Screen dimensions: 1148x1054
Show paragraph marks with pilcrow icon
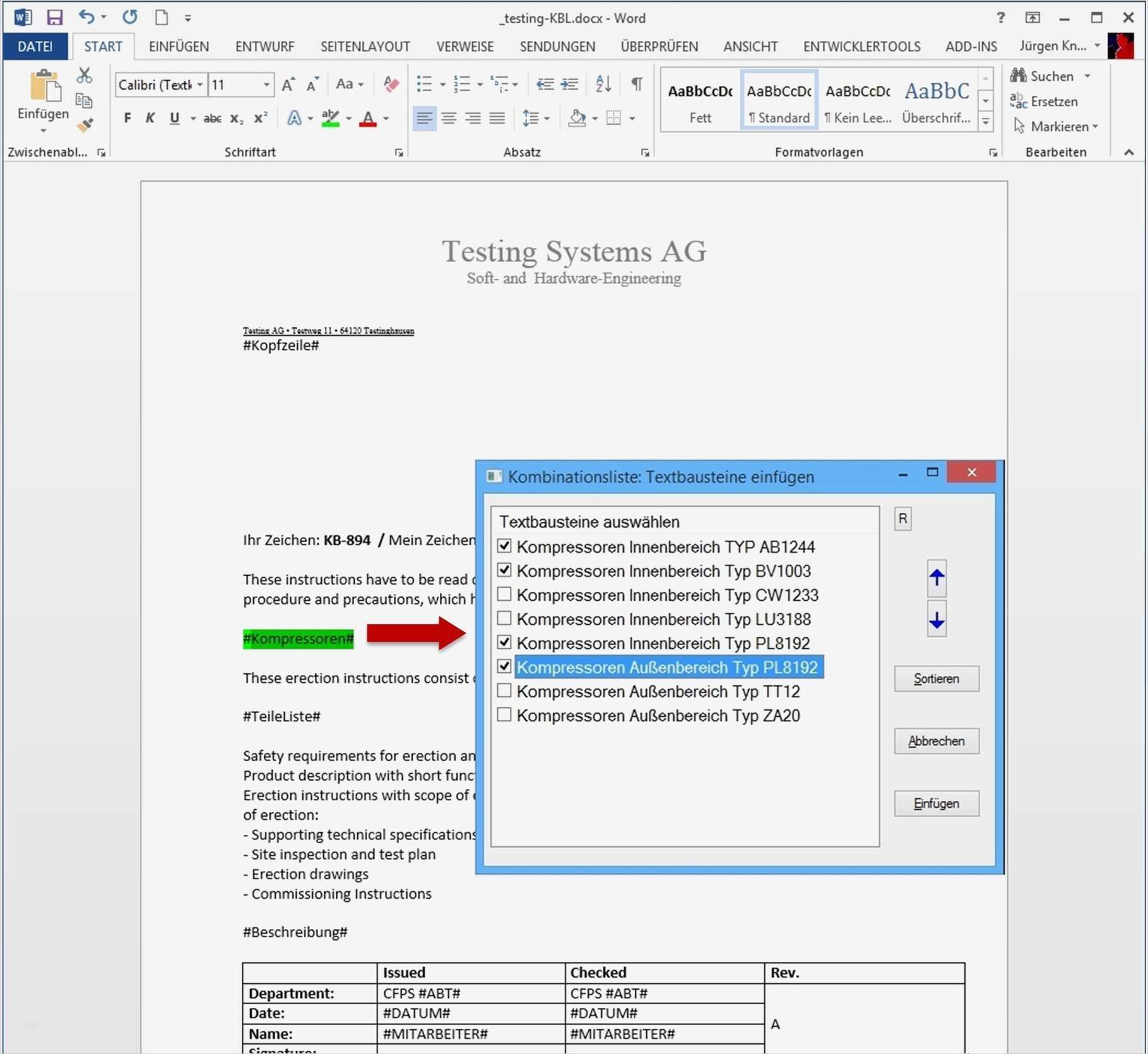(x=637, y=84)
